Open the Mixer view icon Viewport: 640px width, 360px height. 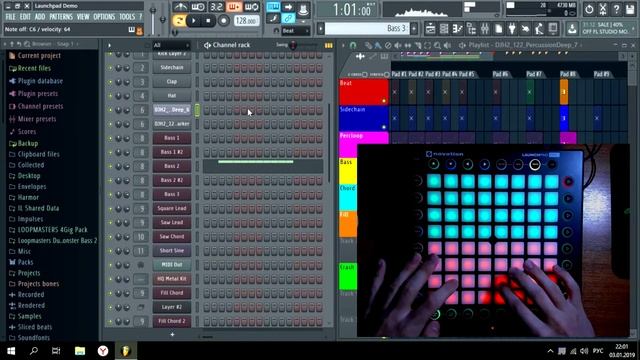pos(484,29)
